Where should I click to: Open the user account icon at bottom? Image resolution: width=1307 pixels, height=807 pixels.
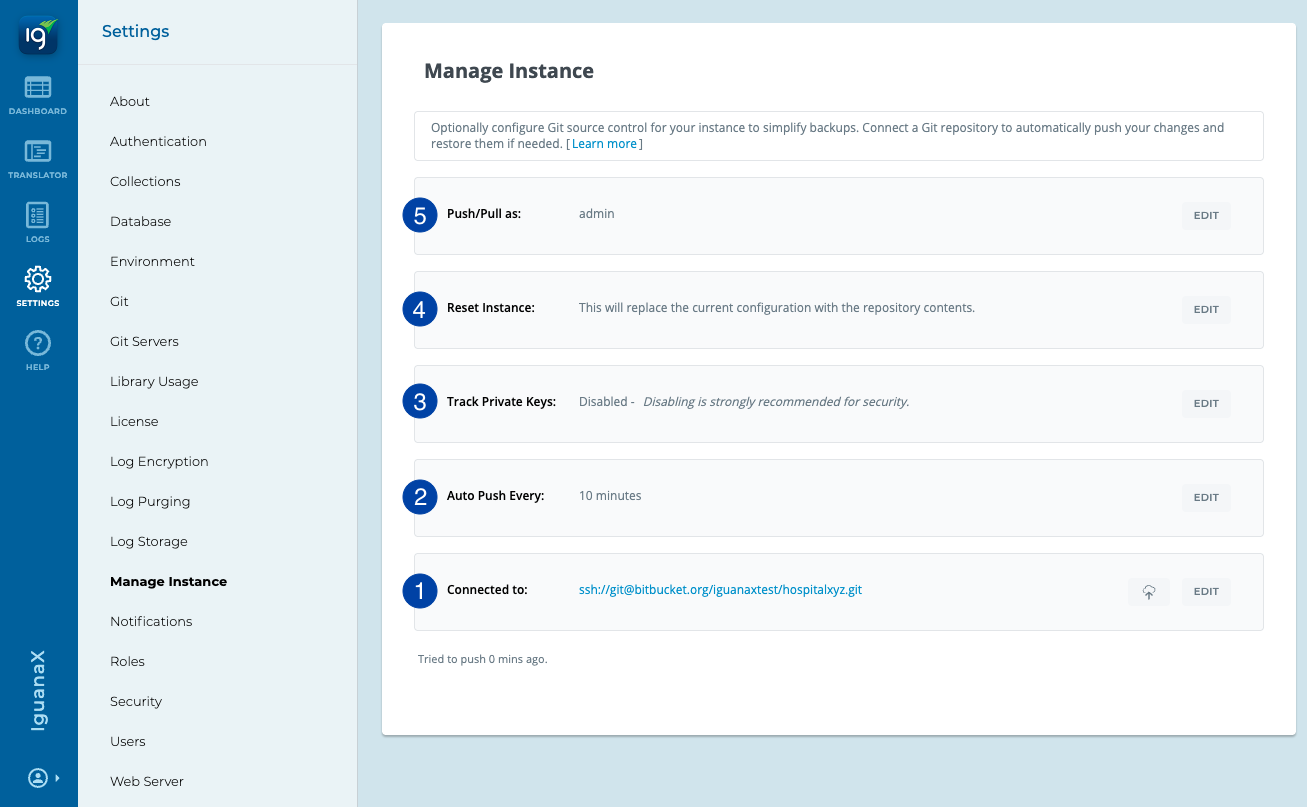click(37, 777)
